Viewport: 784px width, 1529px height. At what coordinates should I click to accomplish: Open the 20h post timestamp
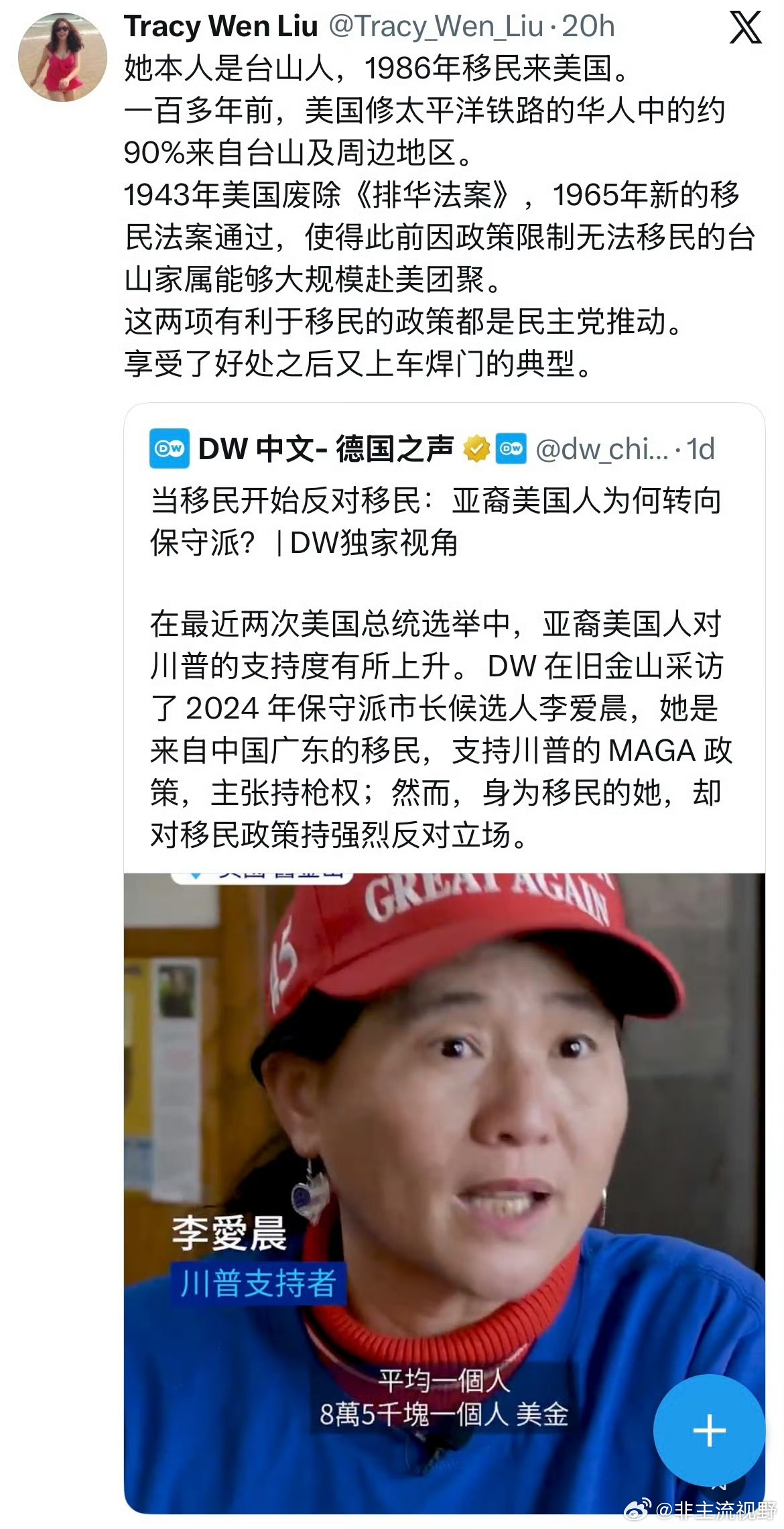pyautogui.click(x=589, y=27)
